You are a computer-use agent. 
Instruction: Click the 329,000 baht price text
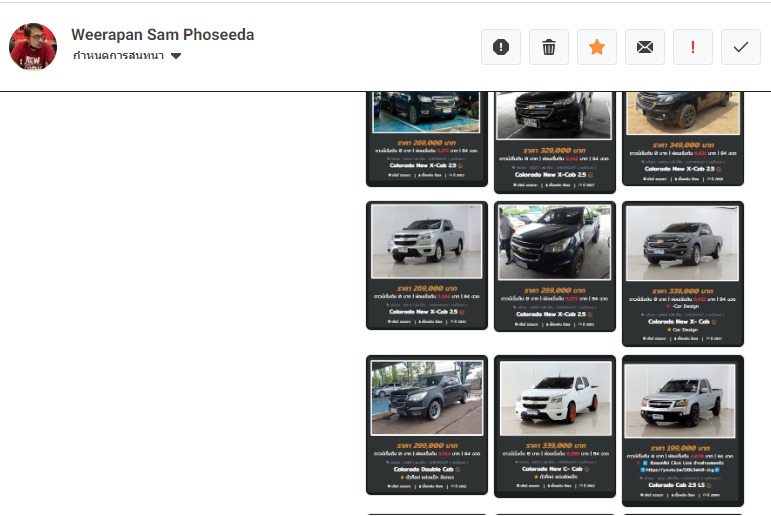pos(555,151)
